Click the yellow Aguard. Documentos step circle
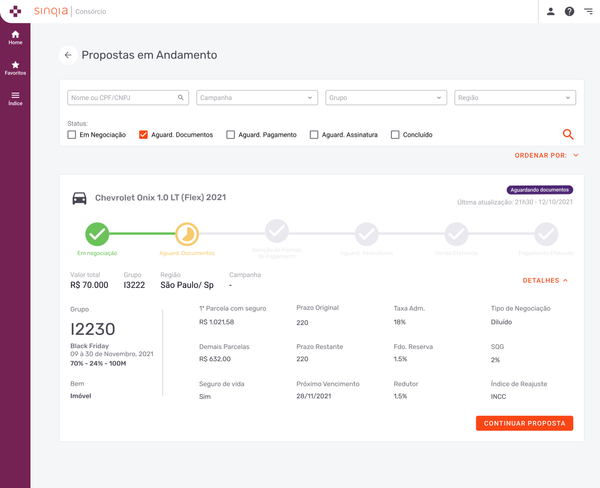600x488 pixels. 187,234
